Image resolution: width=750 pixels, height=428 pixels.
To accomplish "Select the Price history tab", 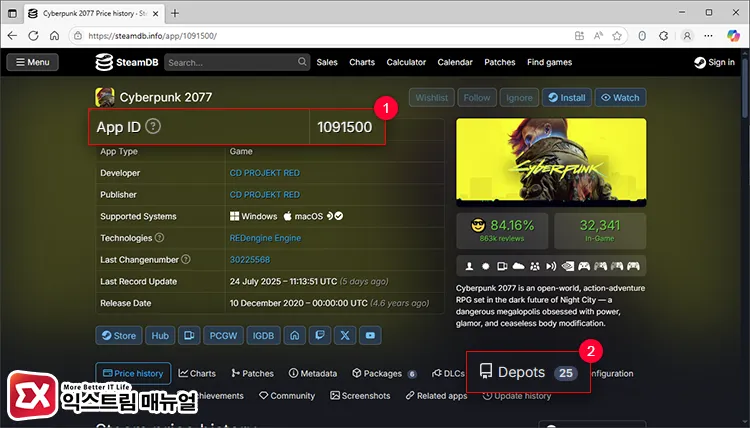I will (x=133, y=373).
